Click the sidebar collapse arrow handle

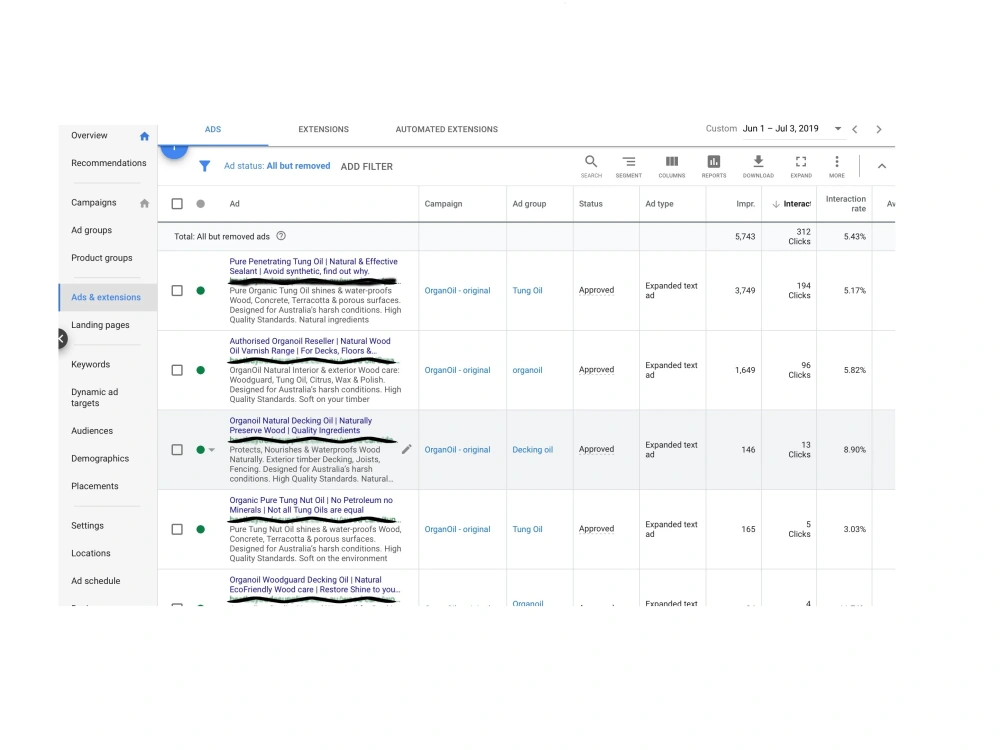tap(62, 339)
